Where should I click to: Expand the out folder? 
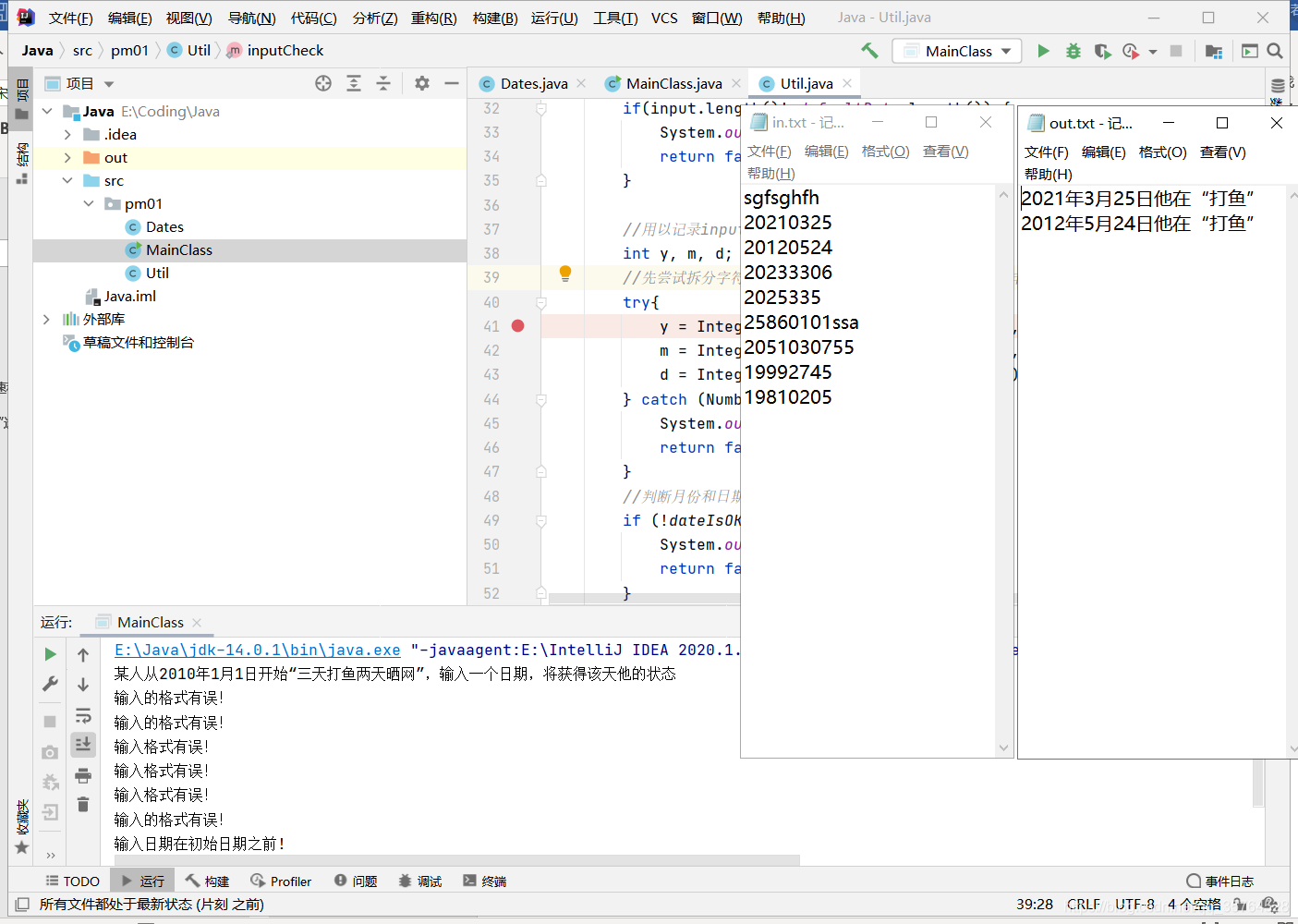pos(67,158)
